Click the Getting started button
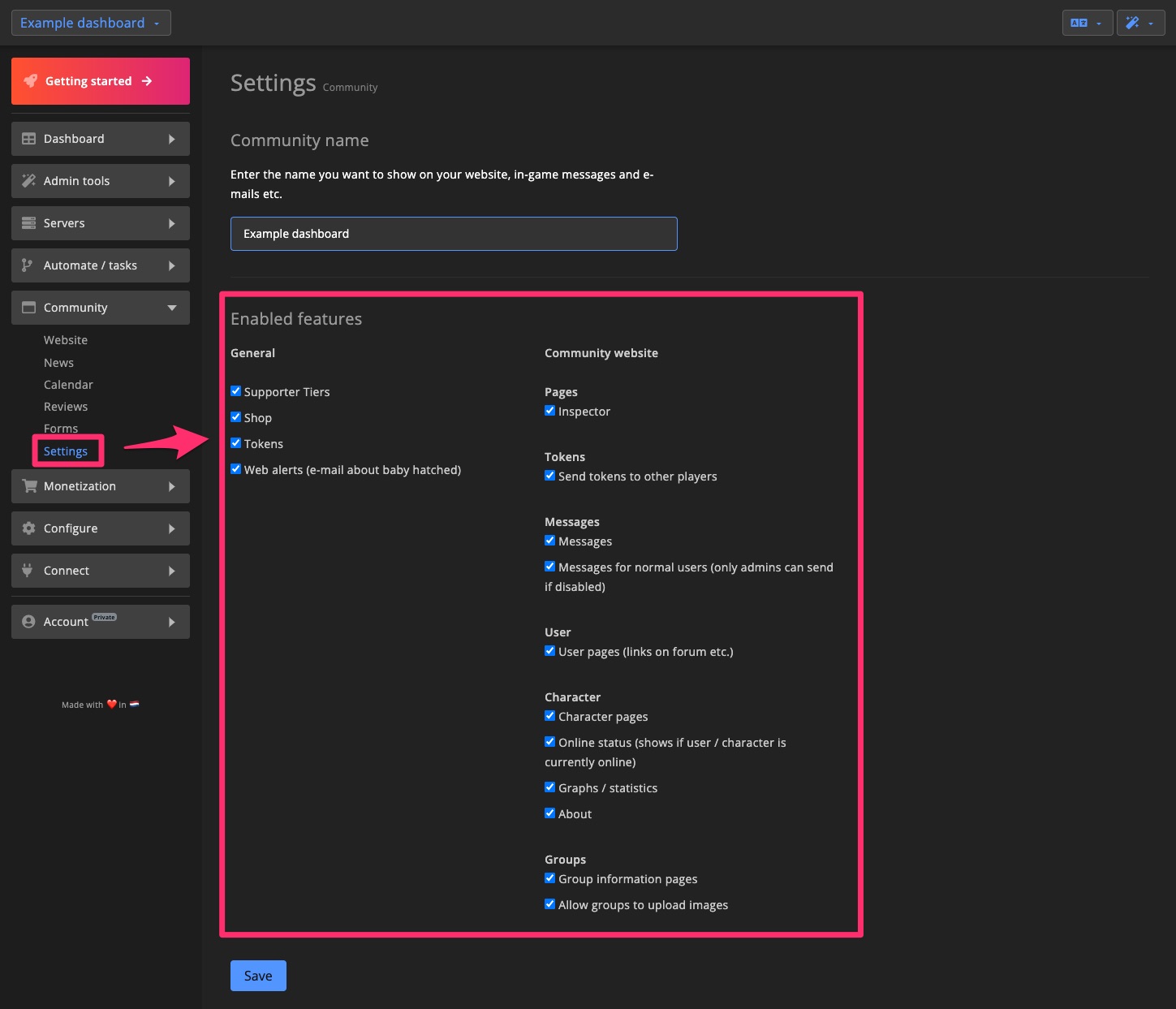The width and height of the screenshot is (1176, 1009). (100, 80)
